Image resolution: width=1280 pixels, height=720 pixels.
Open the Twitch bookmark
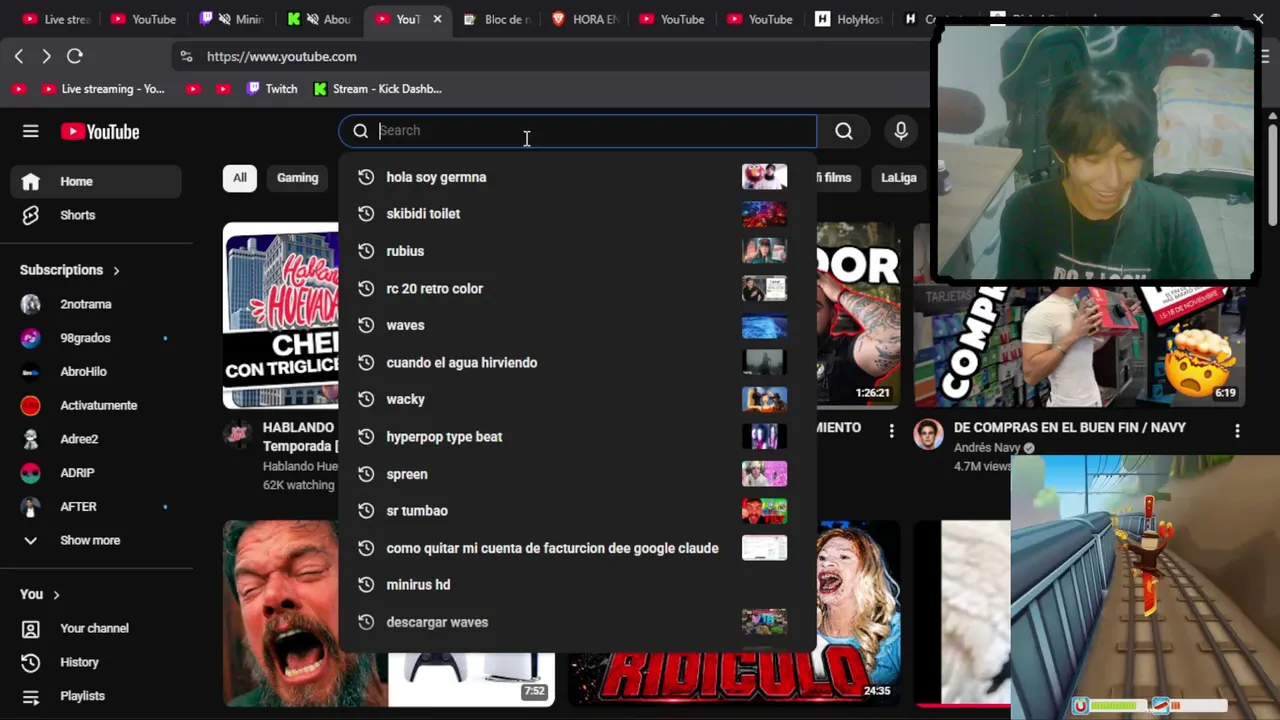272,89
